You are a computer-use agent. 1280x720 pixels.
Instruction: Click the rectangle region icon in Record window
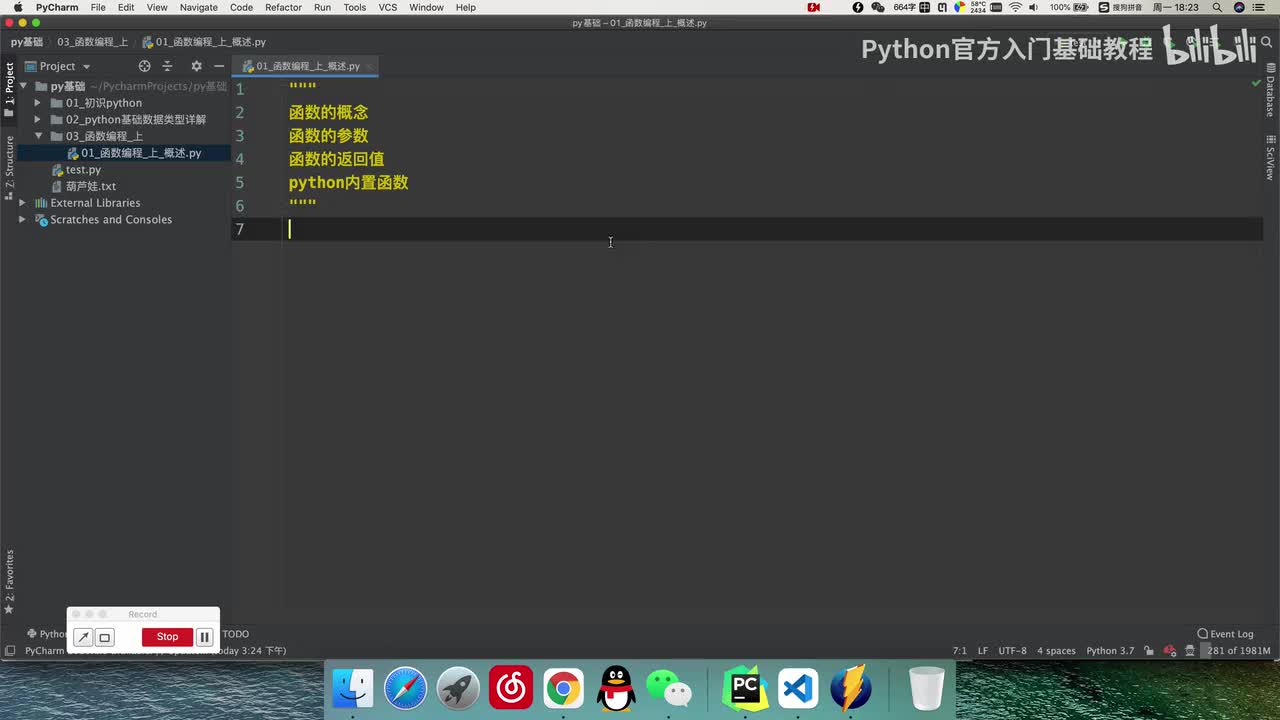click(104, 637)
